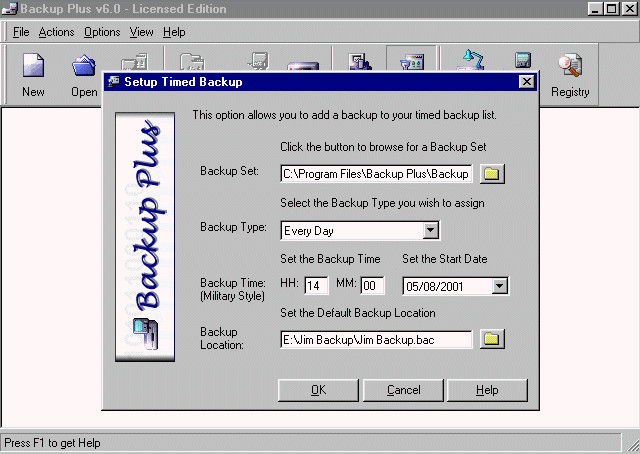Browse for a Backup Set folder
Viewport: 640px width, 454px height.
click(x=492, y=174)
